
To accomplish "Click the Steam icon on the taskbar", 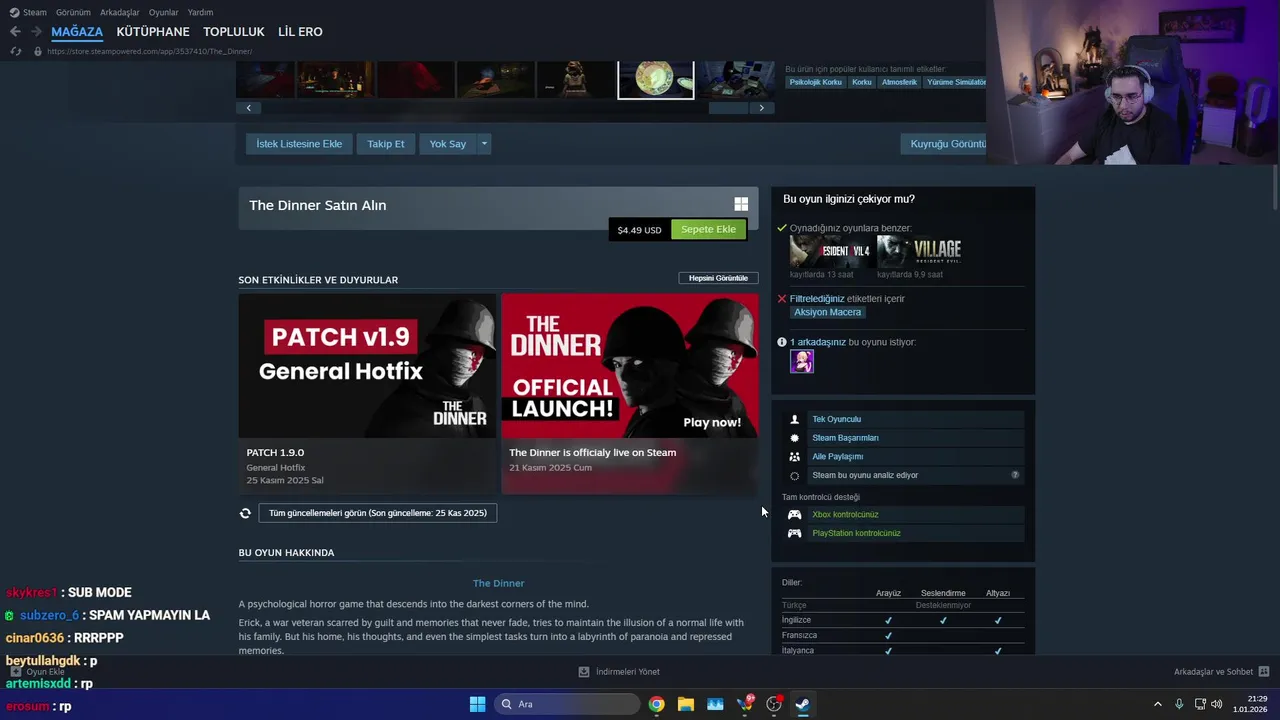I will 802,704.
